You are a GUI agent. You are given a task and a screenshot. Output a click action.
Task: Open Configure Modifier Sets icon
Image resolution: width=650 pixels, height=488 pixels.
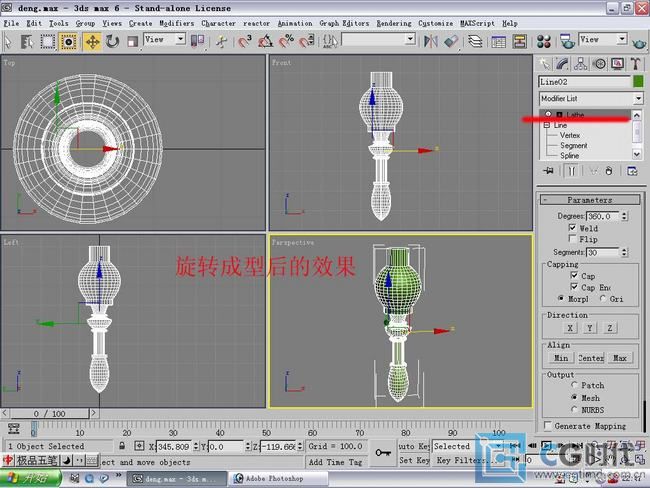[632, 171]
